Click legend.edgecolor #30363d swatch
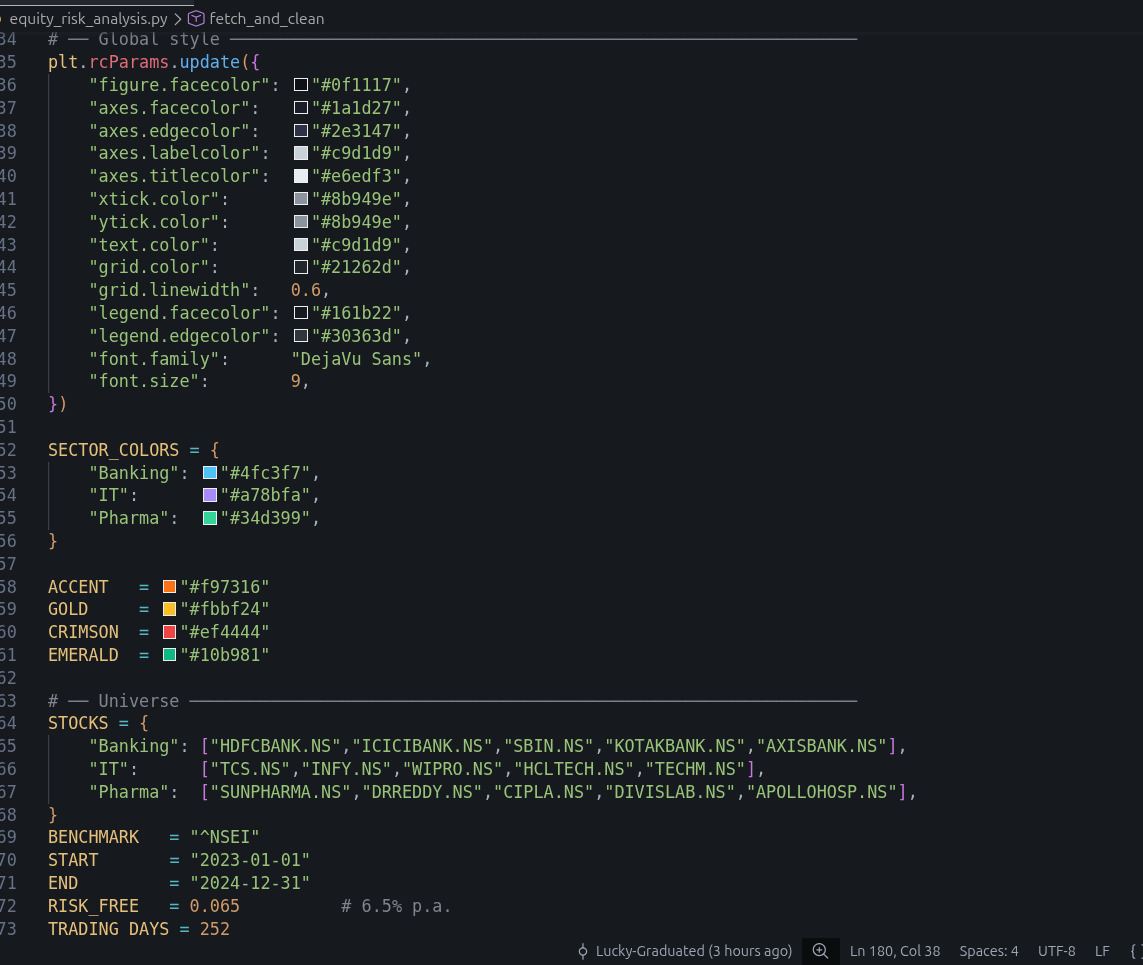Viewport: 1143px width, 965px height. (x=300, y=336)
